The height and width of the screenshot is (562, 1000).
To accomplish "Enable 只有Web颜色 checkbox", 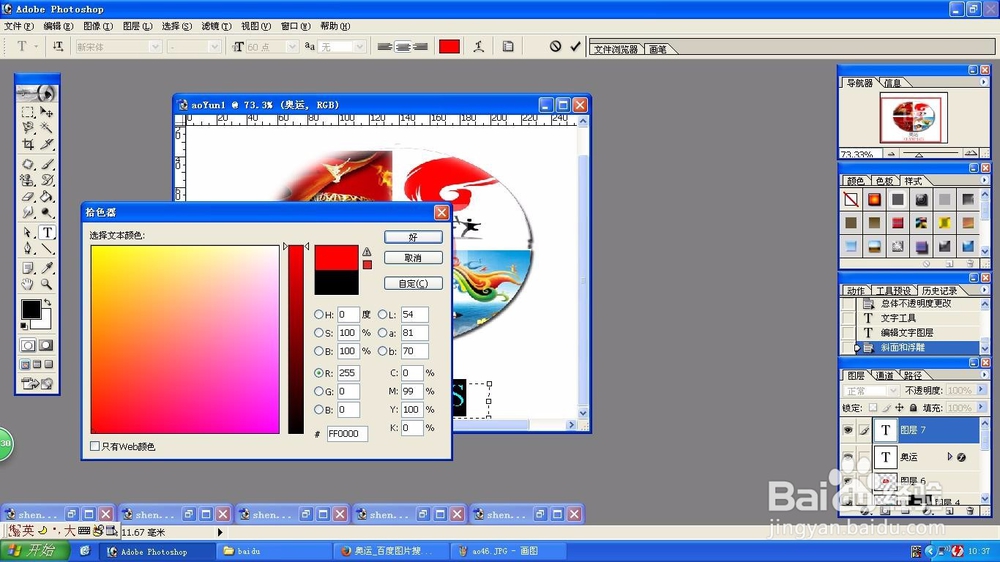I will coord(95,447).
